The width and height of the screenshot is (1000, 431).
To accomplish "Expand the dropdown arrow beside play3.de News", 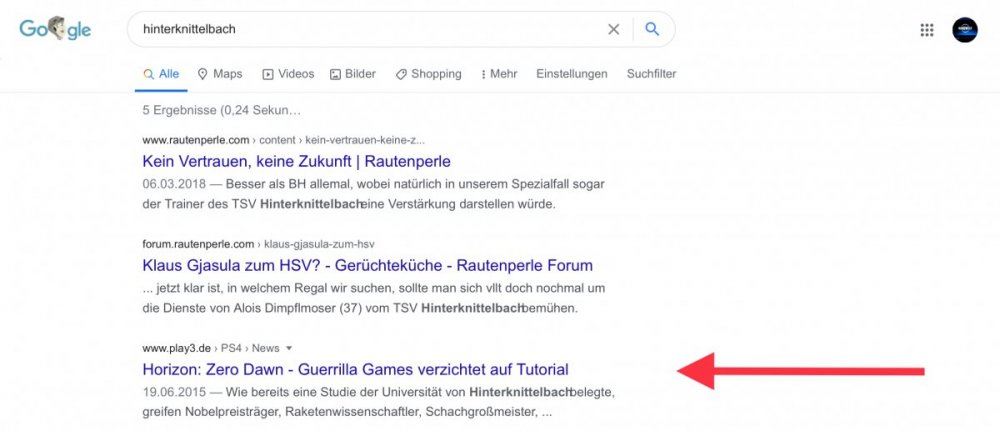I will tap(289, 348).
